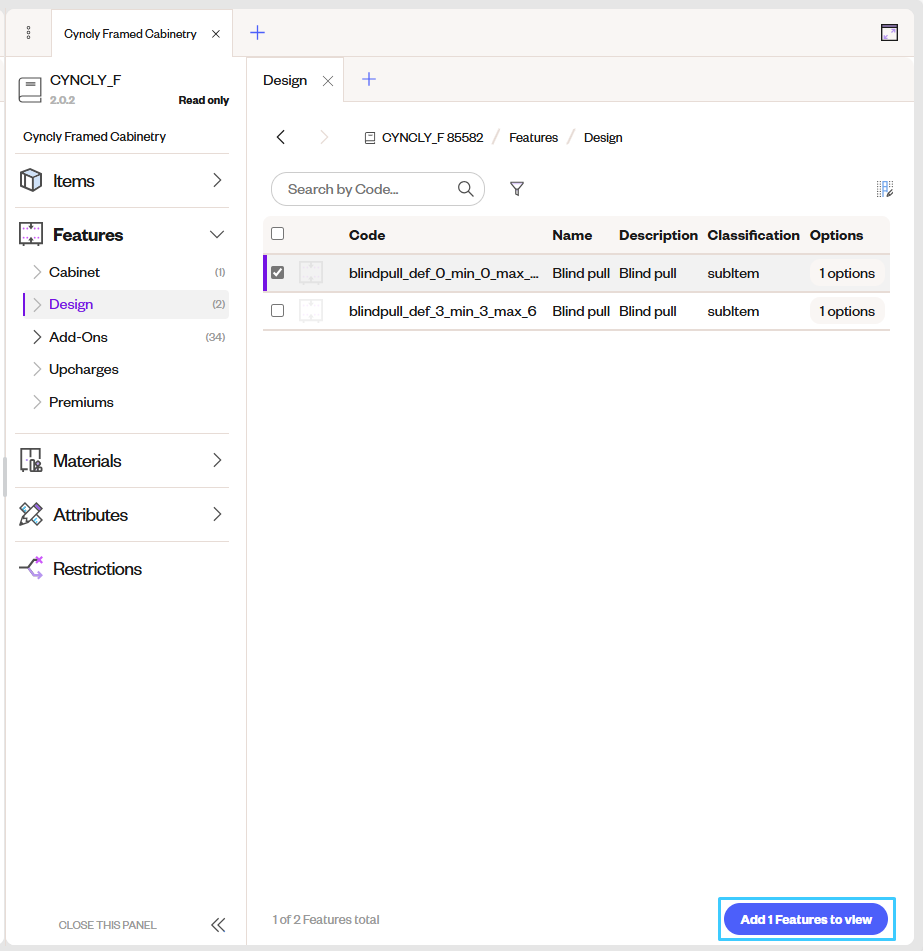Click the Restrictions section icon
This screenshot has width=923, height=951.
31,568
